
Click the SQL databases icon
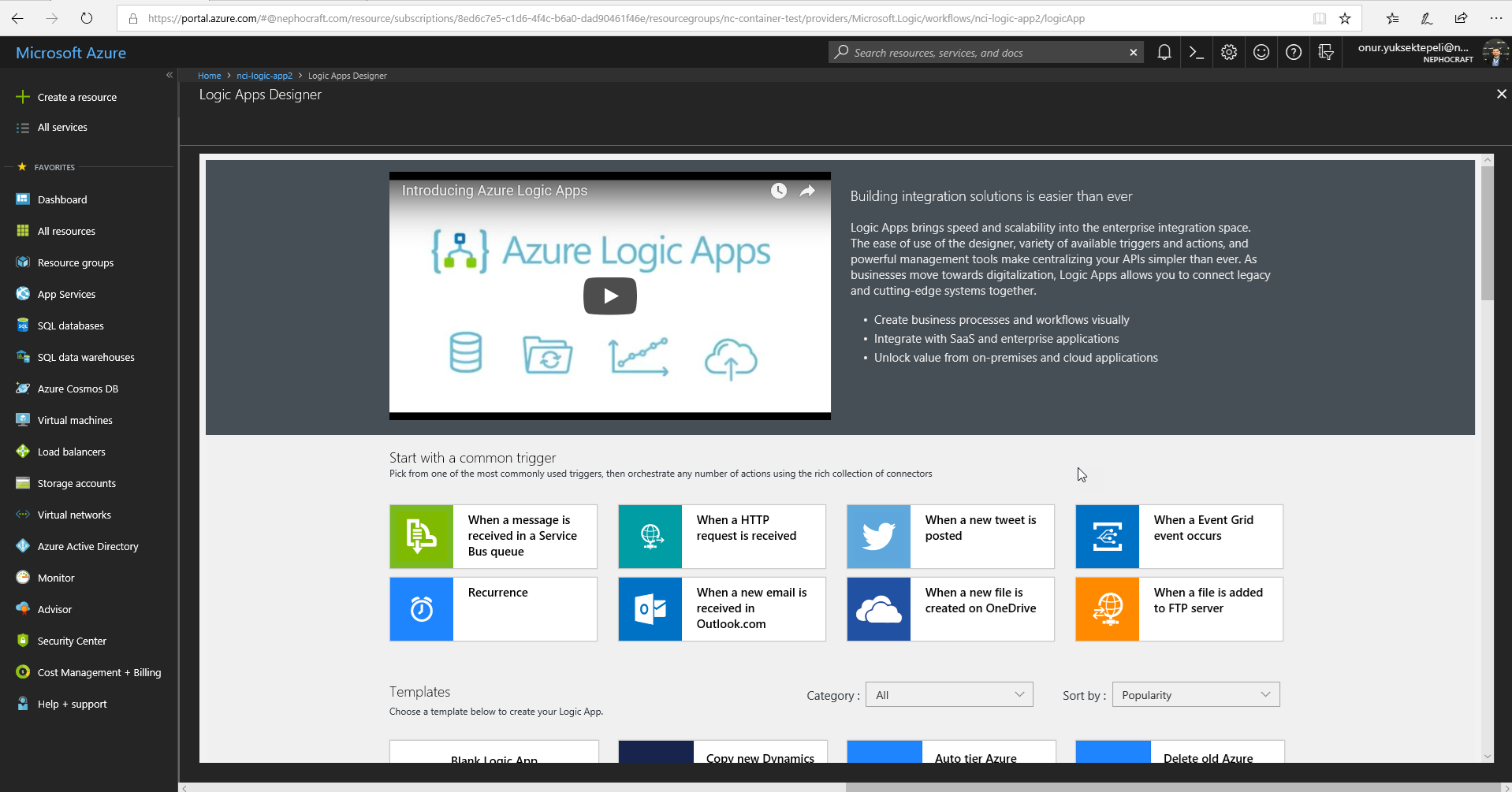23,325
